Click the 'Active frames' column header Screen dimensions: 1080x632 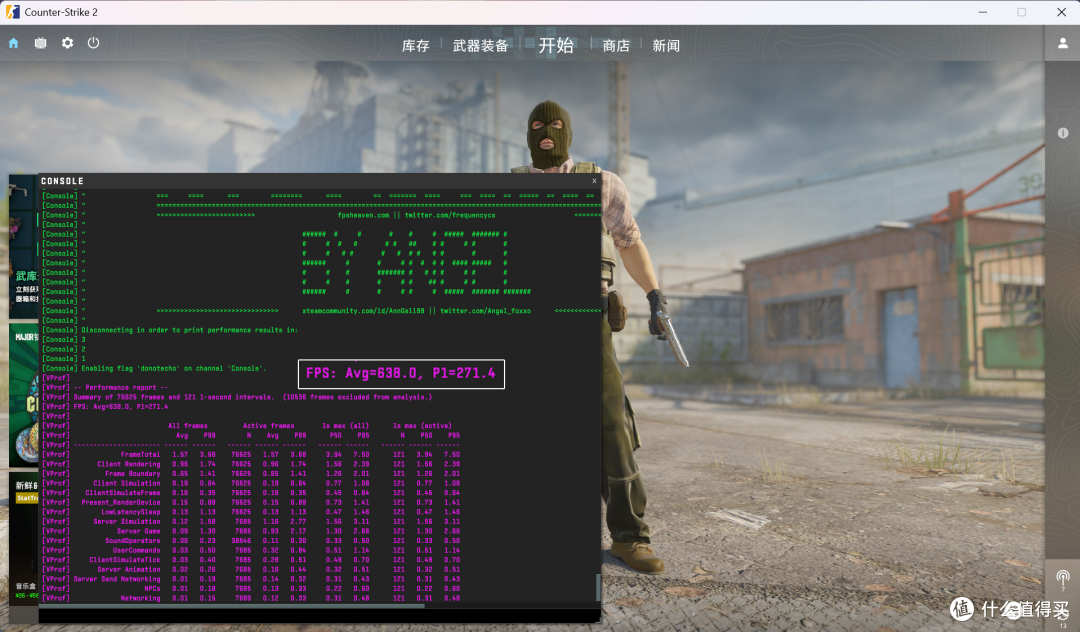[x=269, y=425]
